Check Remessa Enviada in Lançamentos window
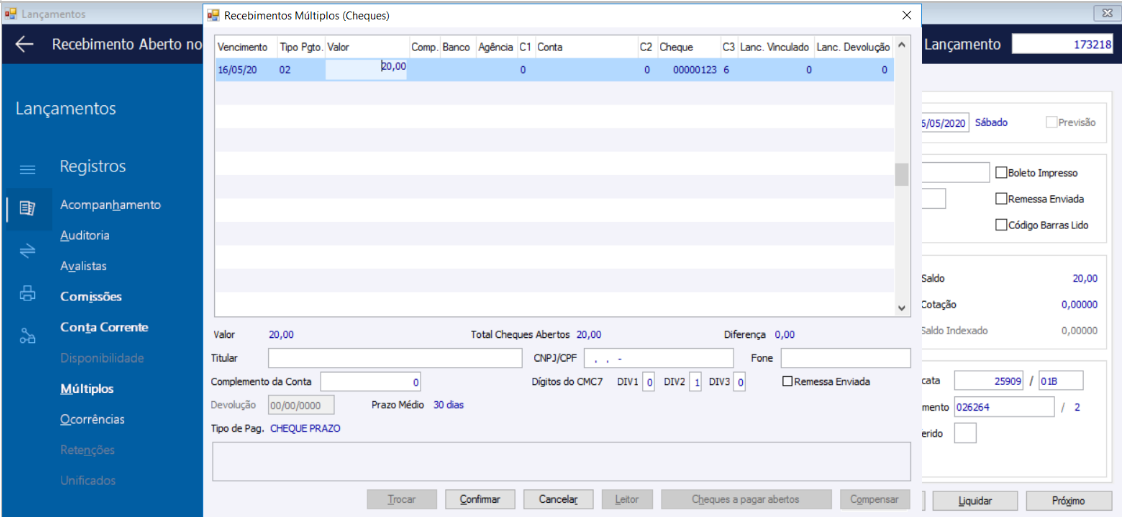1122x517 pixels. click(1001, 199)
